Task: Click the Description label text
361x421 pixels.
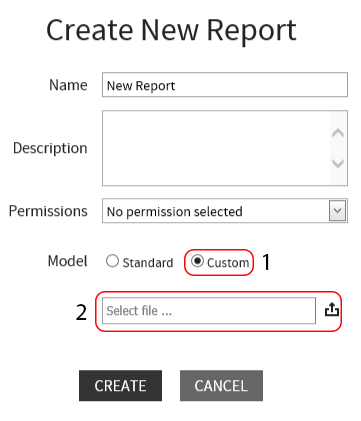Action: click(50, 148)
